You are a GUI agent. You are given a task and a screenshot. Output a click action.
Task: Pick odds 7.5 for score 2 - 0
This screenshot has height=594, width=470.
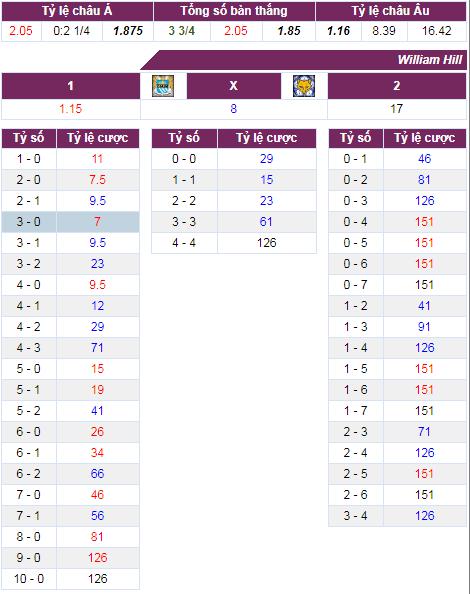point(97,180)
